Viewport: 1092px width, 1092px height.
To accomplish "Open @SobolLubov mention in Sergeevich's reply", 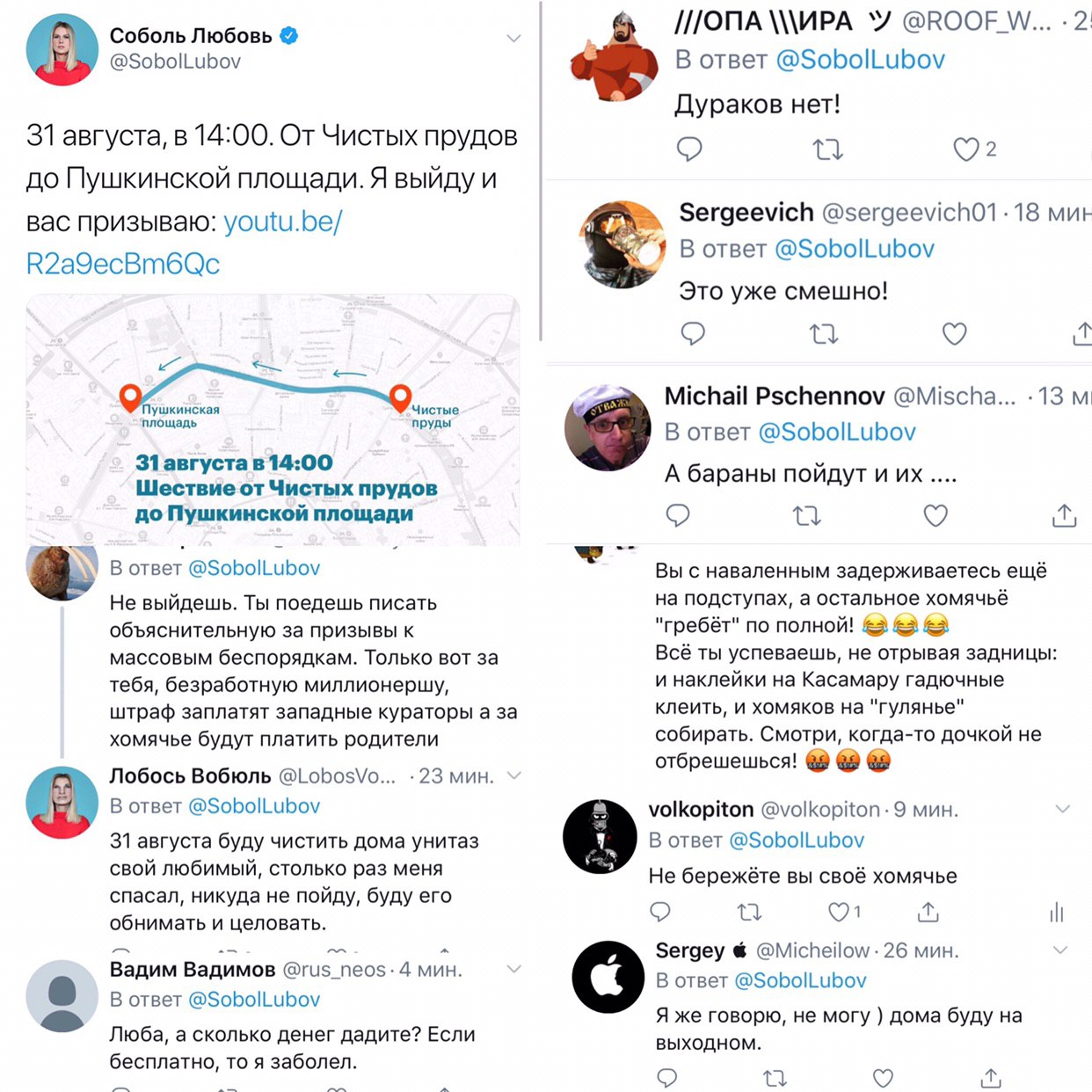I will pyautogui.click(x=854, y=249).
